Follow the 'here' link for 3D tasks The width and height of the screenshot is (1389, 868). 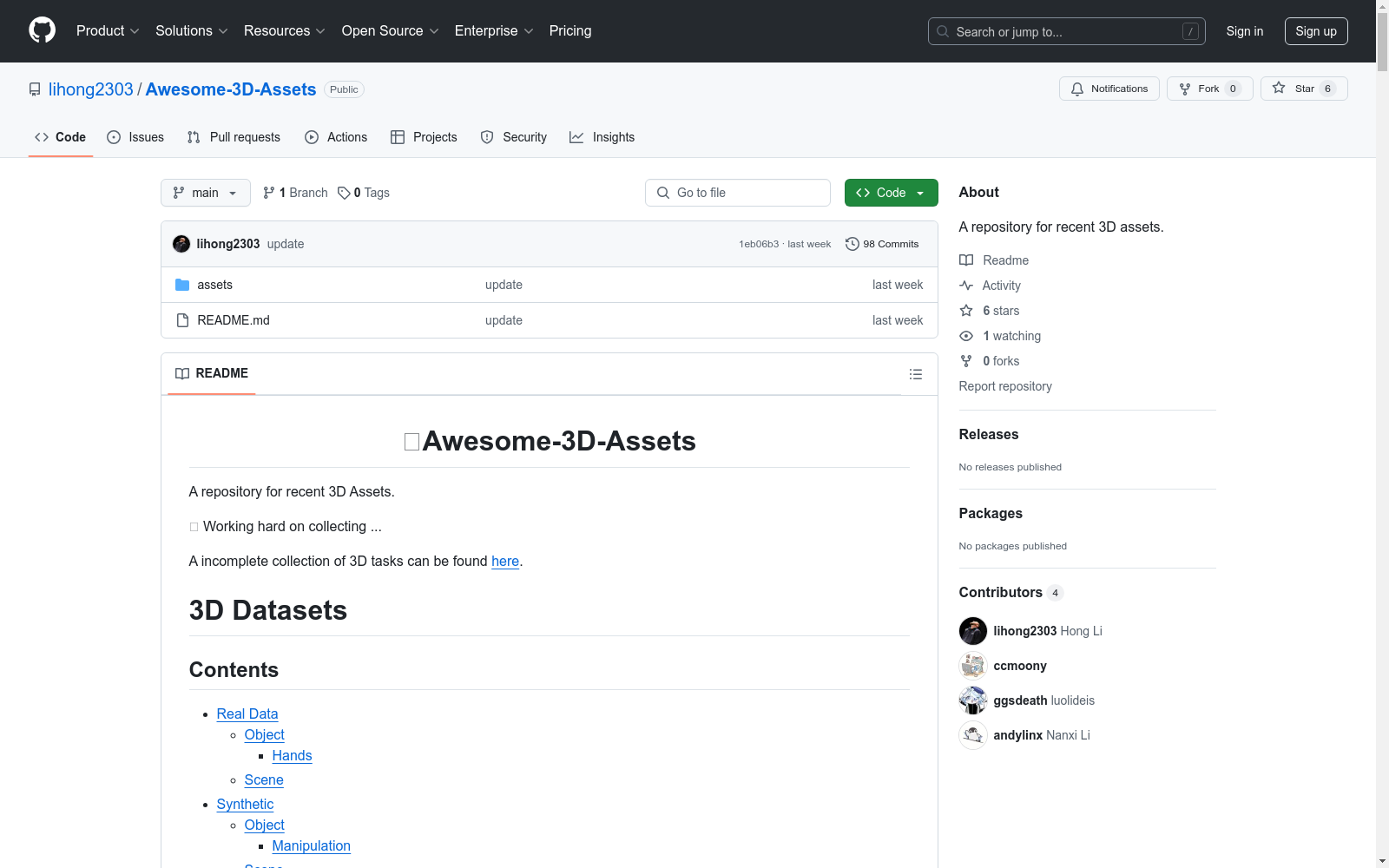point(505,561)
